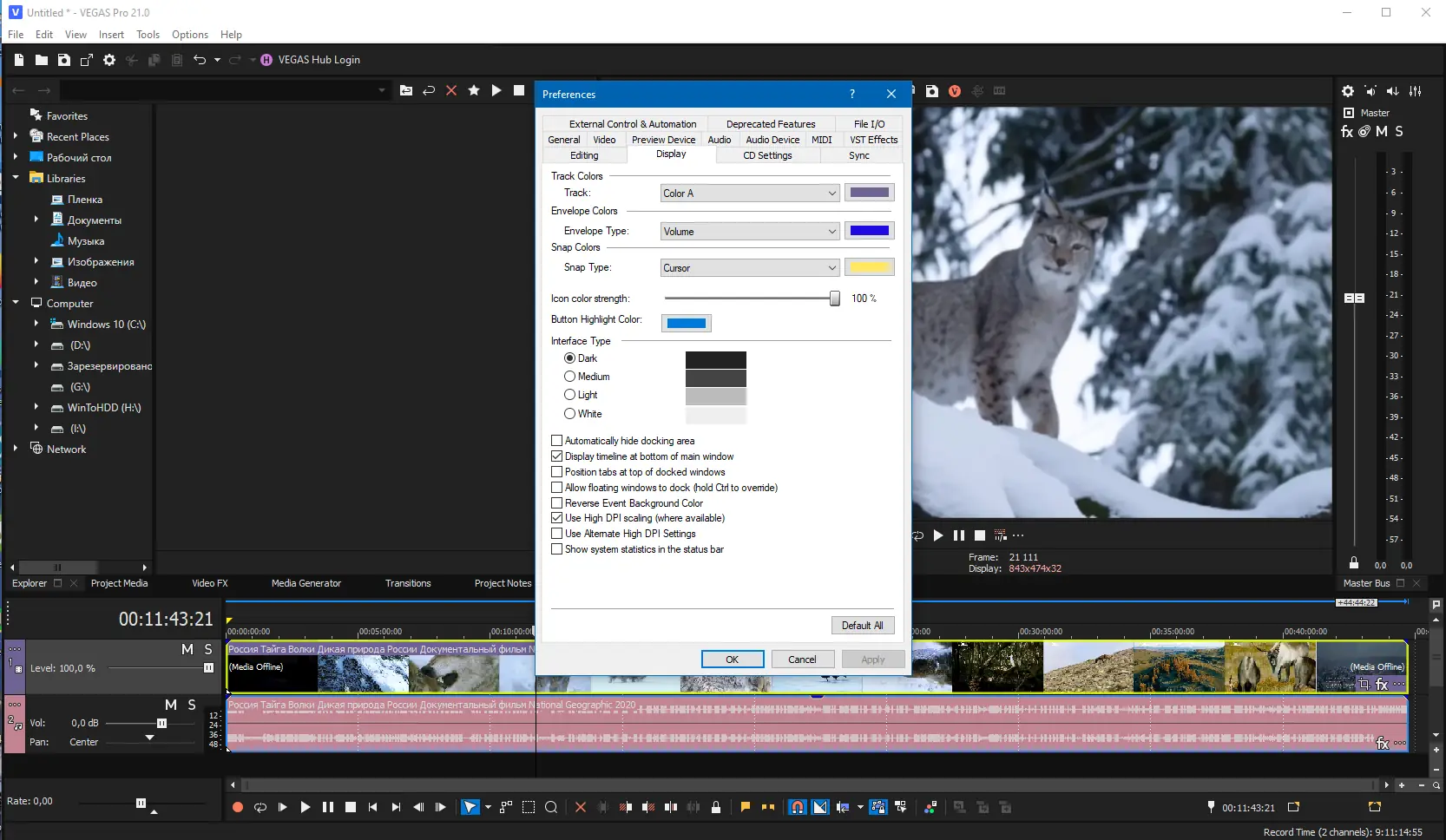Expand Recent Places in Explorer tree
This screenshot has width=1446, height=840.
click(16, 136)
